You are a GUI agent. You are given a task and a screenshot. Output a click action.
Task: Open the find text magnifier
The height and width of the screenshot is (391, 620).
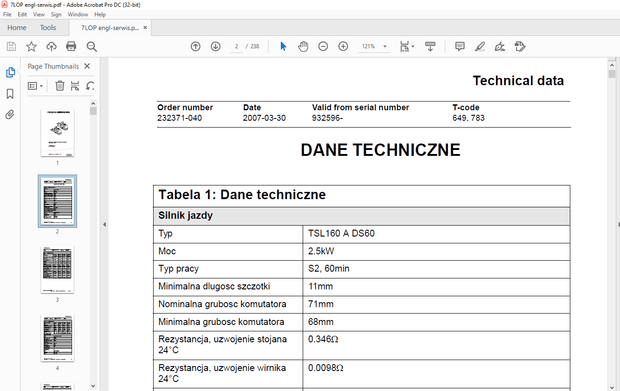(92, 47)
